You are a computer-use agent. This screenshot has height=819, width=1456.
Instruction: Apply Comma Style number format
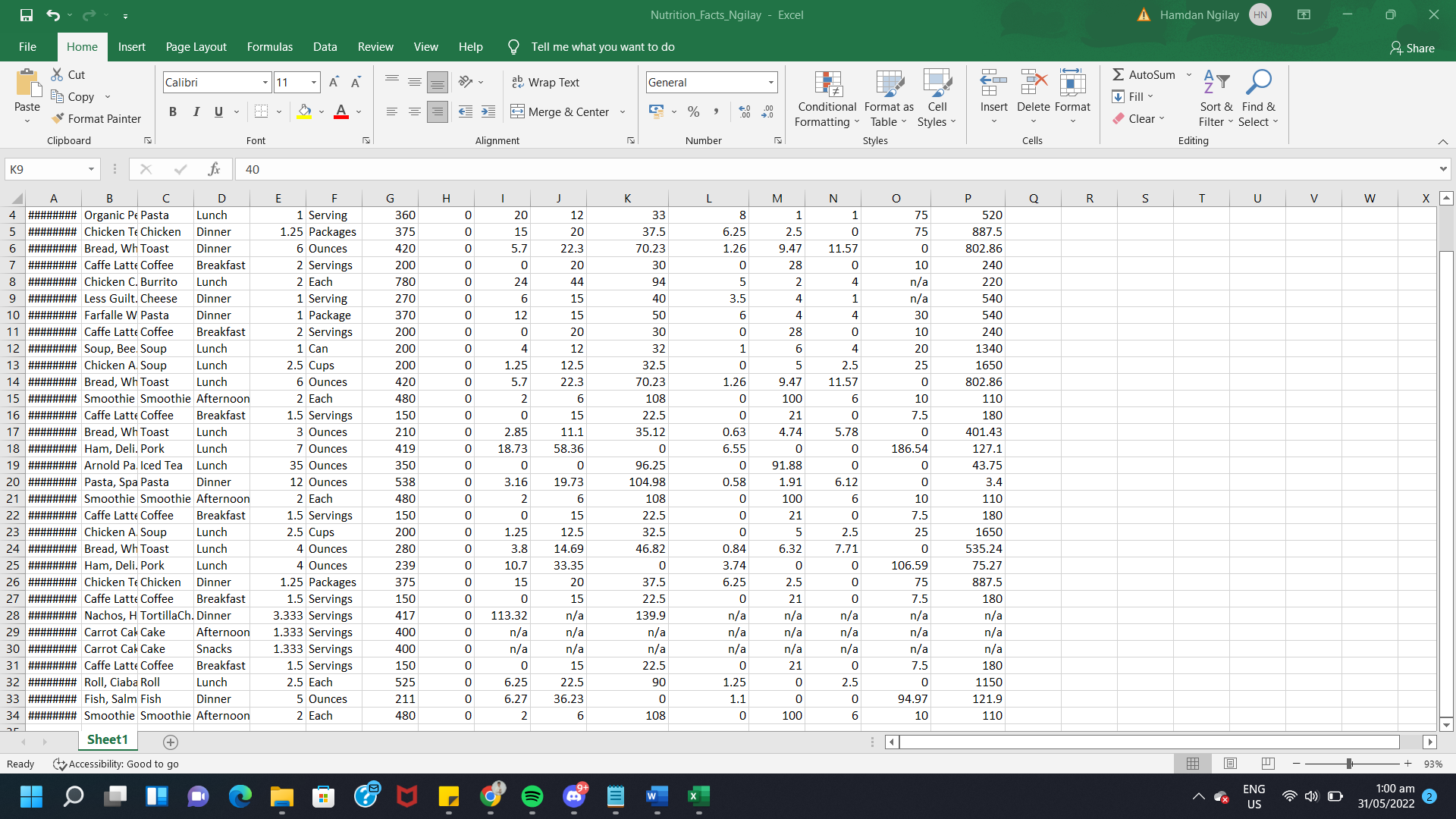click(x=715, y=111)
